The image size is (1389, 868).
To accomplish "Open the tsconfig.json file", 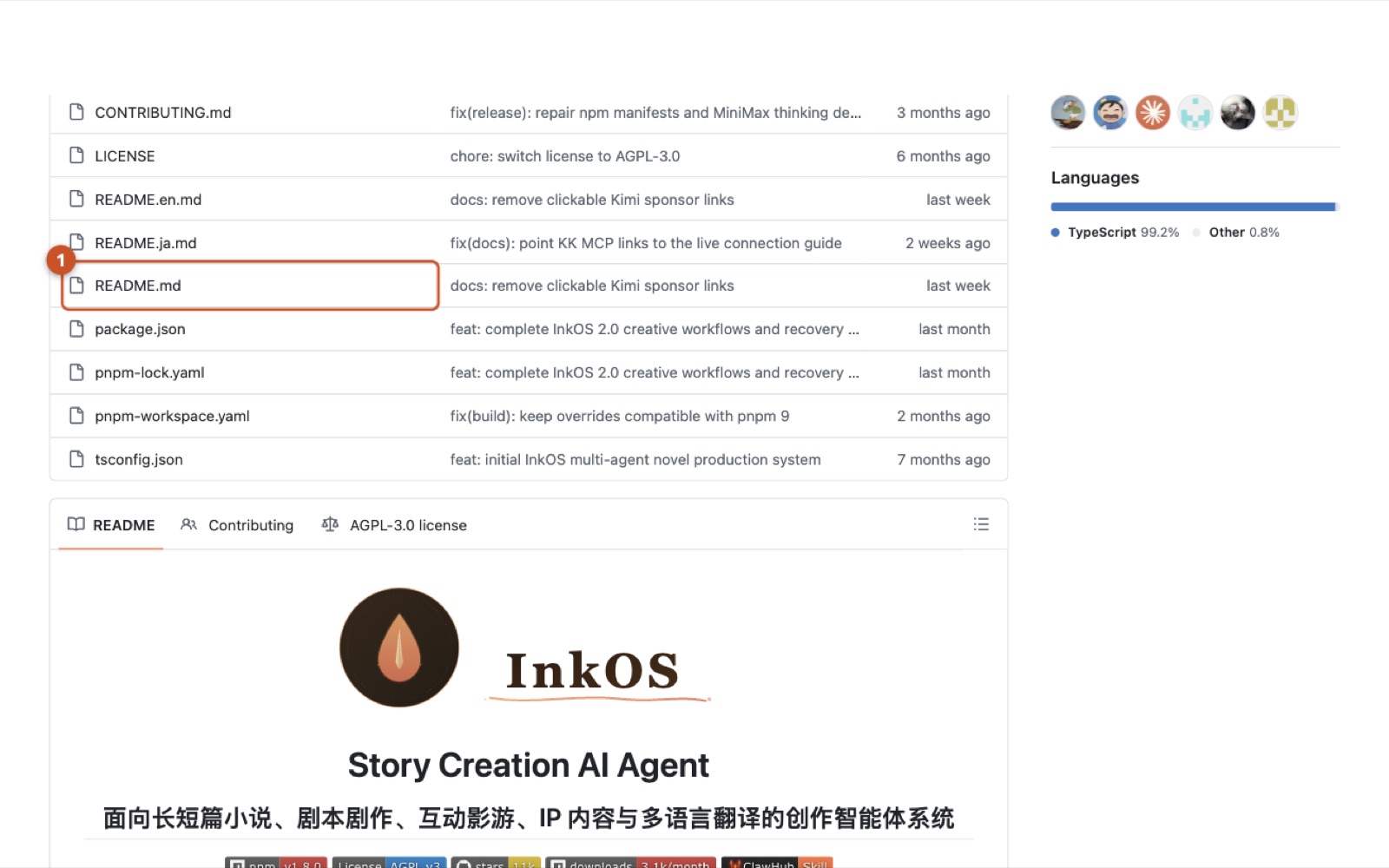I will [139, 459].
